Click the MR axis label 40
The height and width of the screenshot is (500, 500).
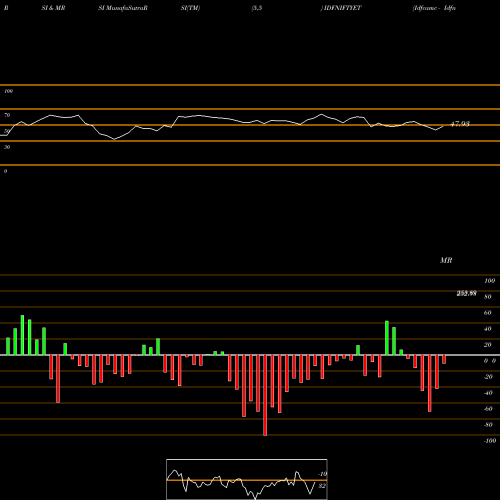(487, 329)
